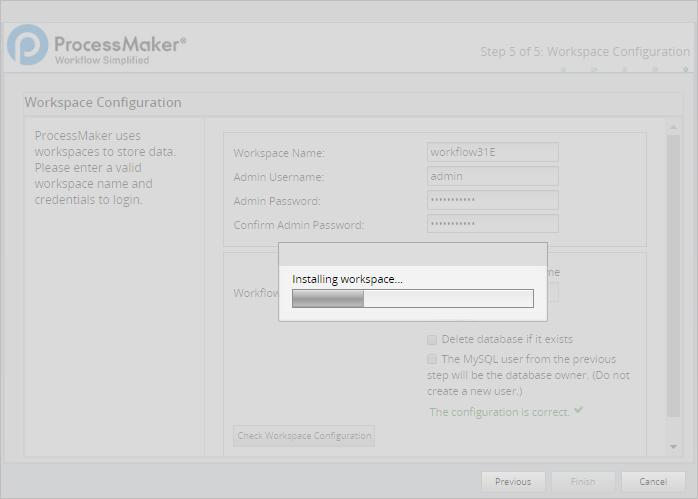Enable Delete database if it exists
This screenshot has width=698, height=499.
point(432,339)
